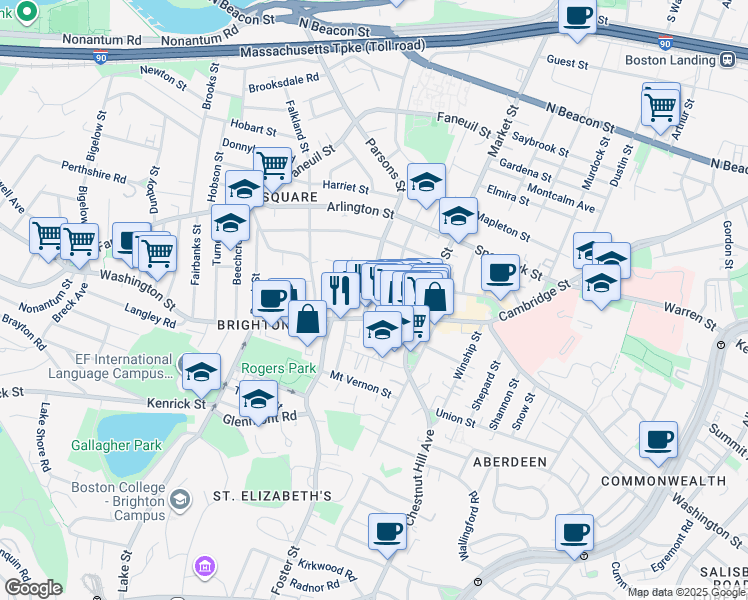Click the Gallagher Park label
This screenshot has height=600, width=748.
coord(117,445)
